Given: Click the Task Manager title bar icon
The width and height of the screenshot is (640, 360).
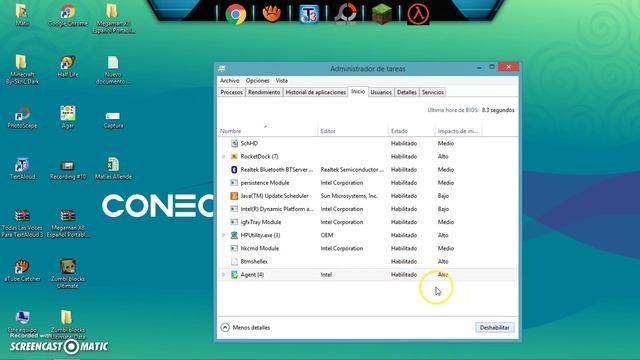Looking at the screenshot, I should click(x=222, y=68).
